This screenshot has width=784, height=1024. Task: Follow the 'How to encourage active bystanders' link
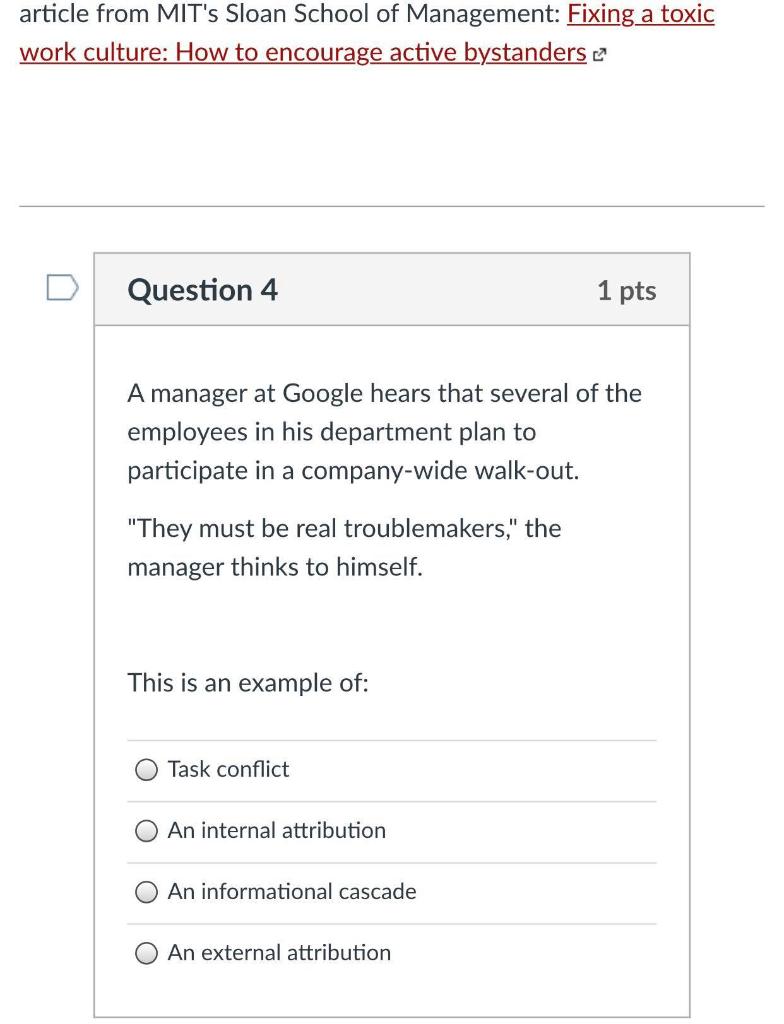pos(303,52)
